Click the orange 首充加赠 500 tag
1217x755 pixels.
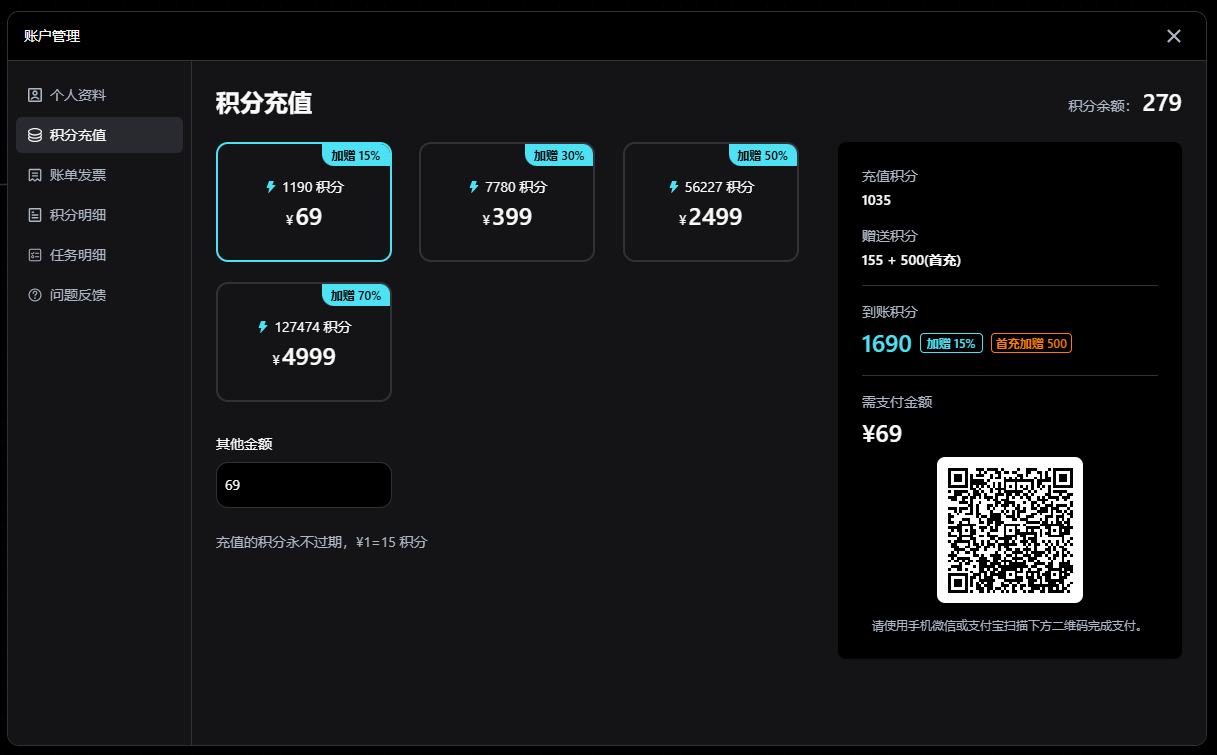pyautogui.click(x=1032, y=344)
